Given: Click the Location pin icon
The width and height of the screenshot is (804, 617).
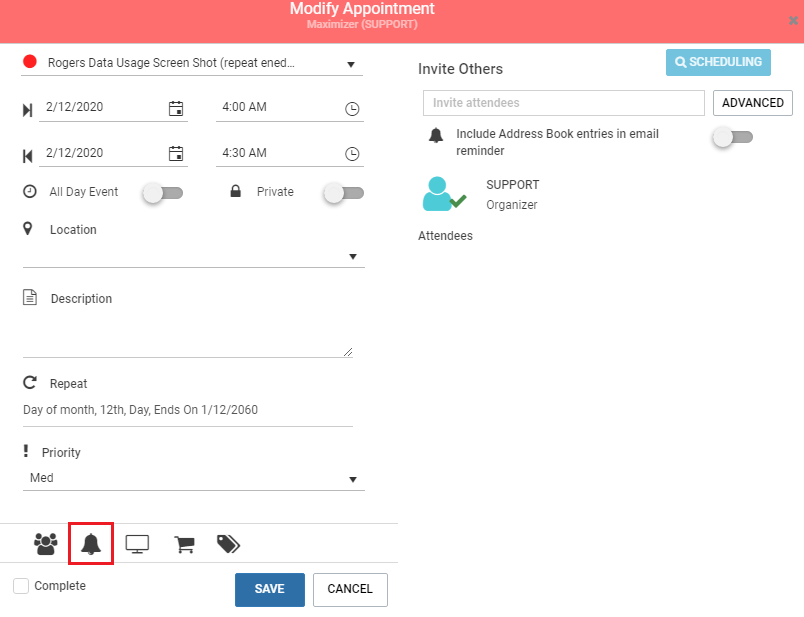Looking at the screenshot, I should [29, 229].
